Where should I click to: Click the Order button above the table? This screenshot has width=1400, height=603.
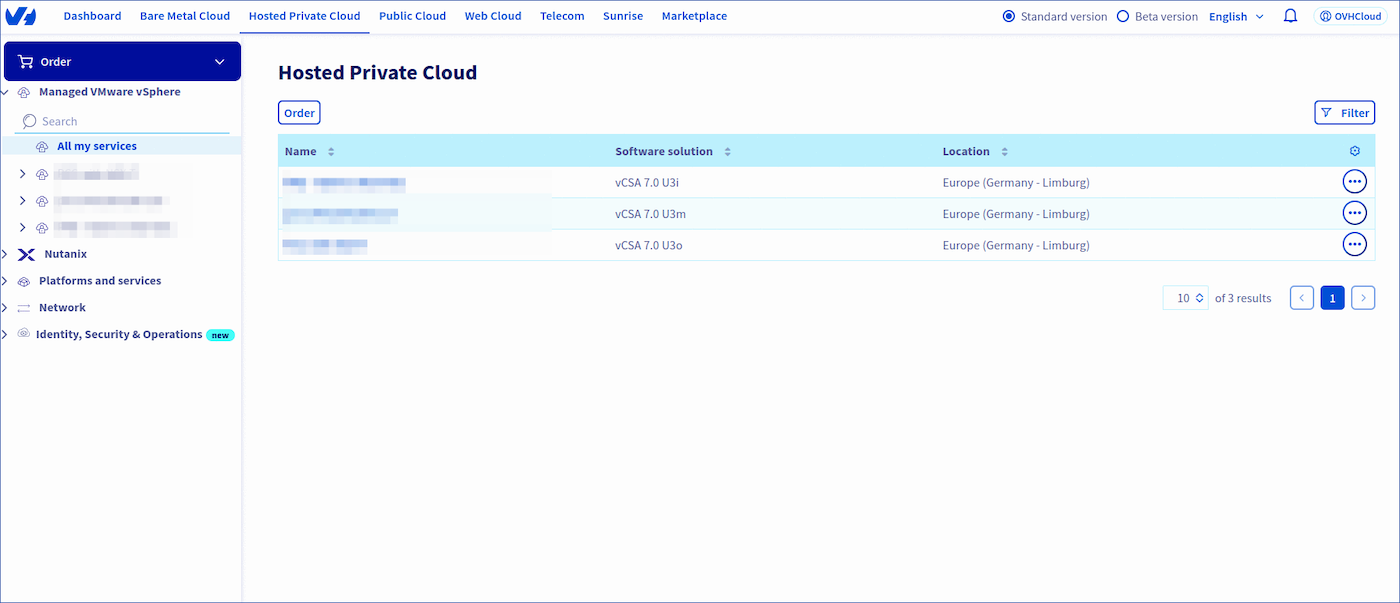point(298,112)
